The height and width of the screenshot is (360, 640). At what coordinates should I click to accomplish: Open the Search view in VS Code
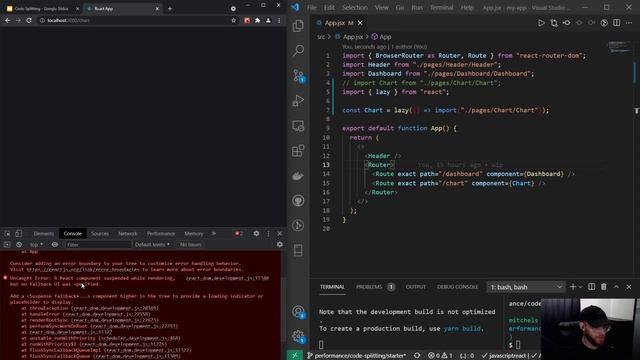(x=298, y=51)
